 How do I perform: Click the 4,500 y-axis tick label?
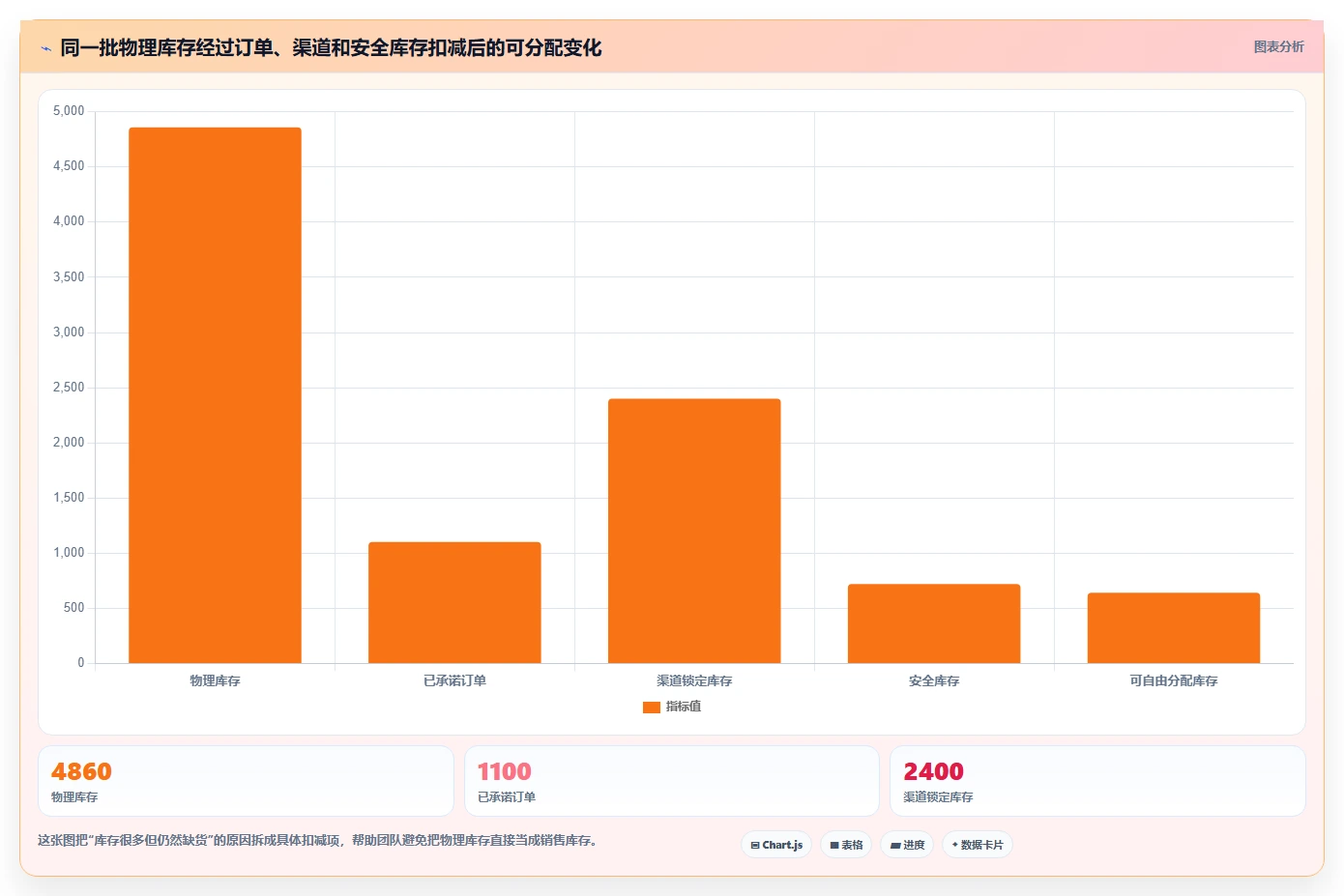(69, 166)
